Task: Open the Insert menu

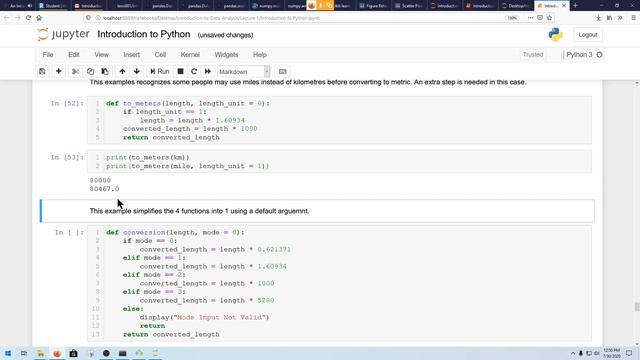Action: pos(131,55)
